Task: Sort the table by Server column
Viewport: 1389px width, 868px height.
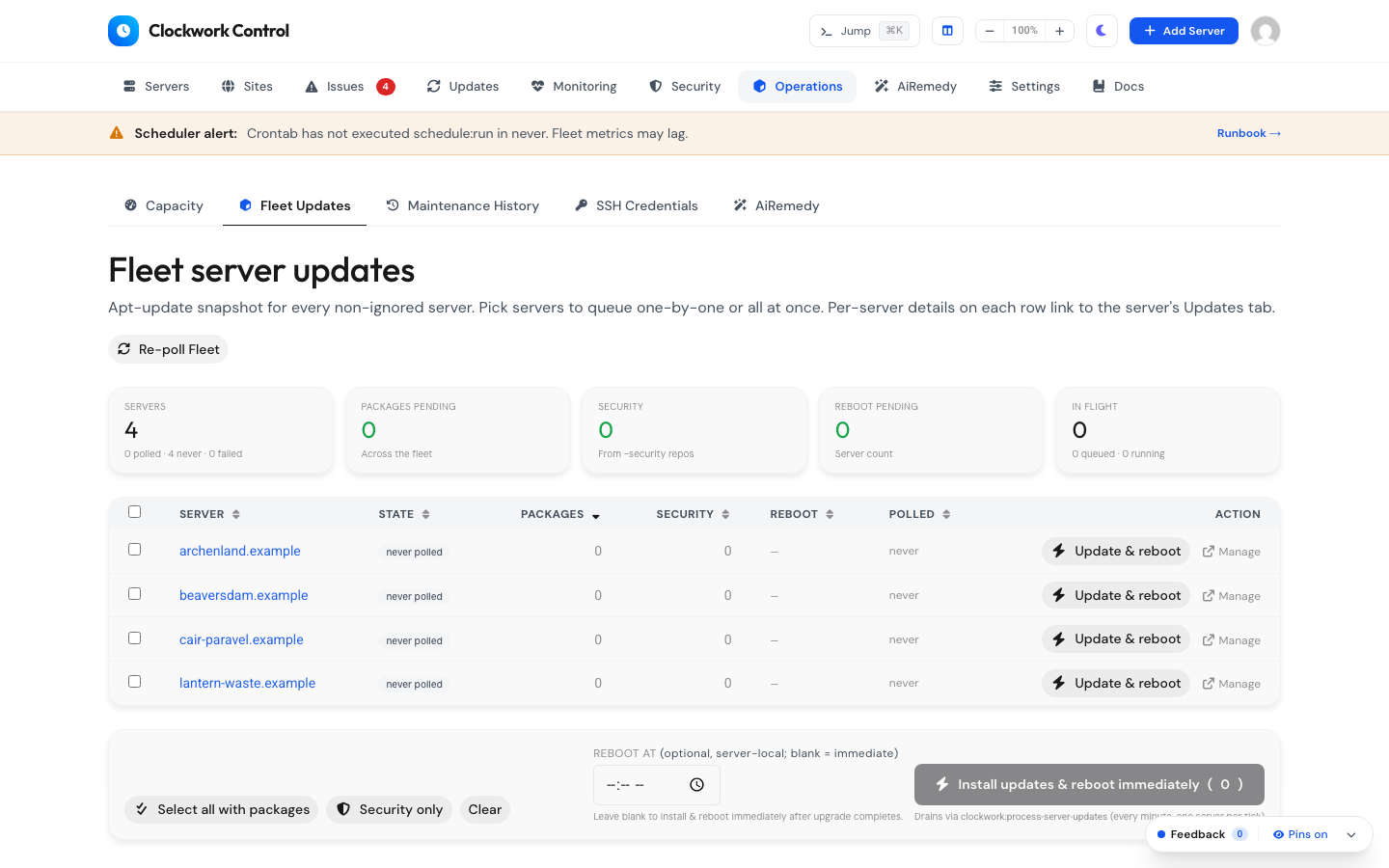Action: (x=209, y=514)
